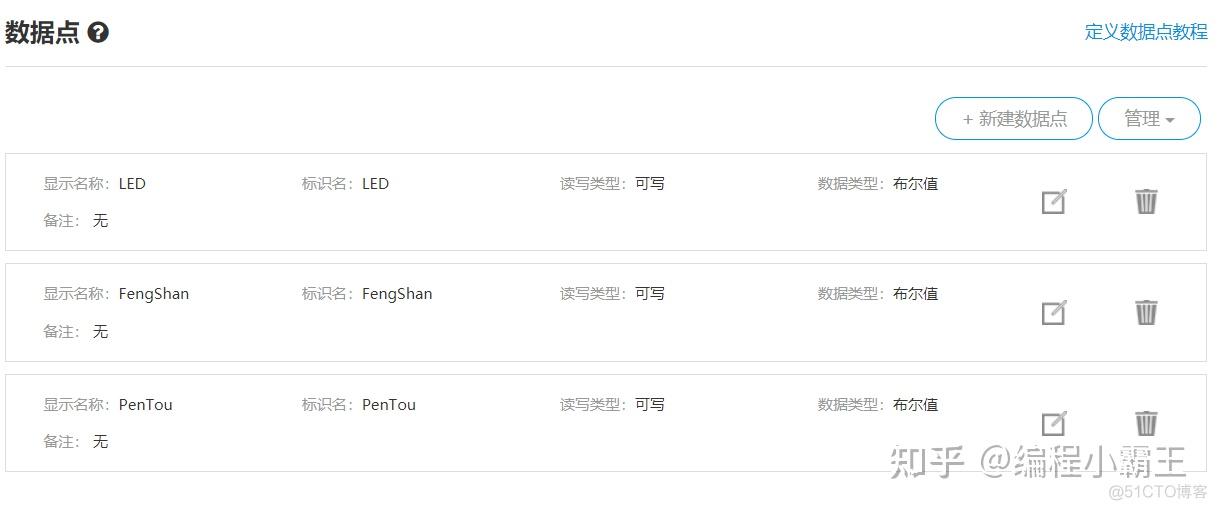1217x510 pixels.
Task: Delete the PenTou data point
Action: tap(1146, 423)
